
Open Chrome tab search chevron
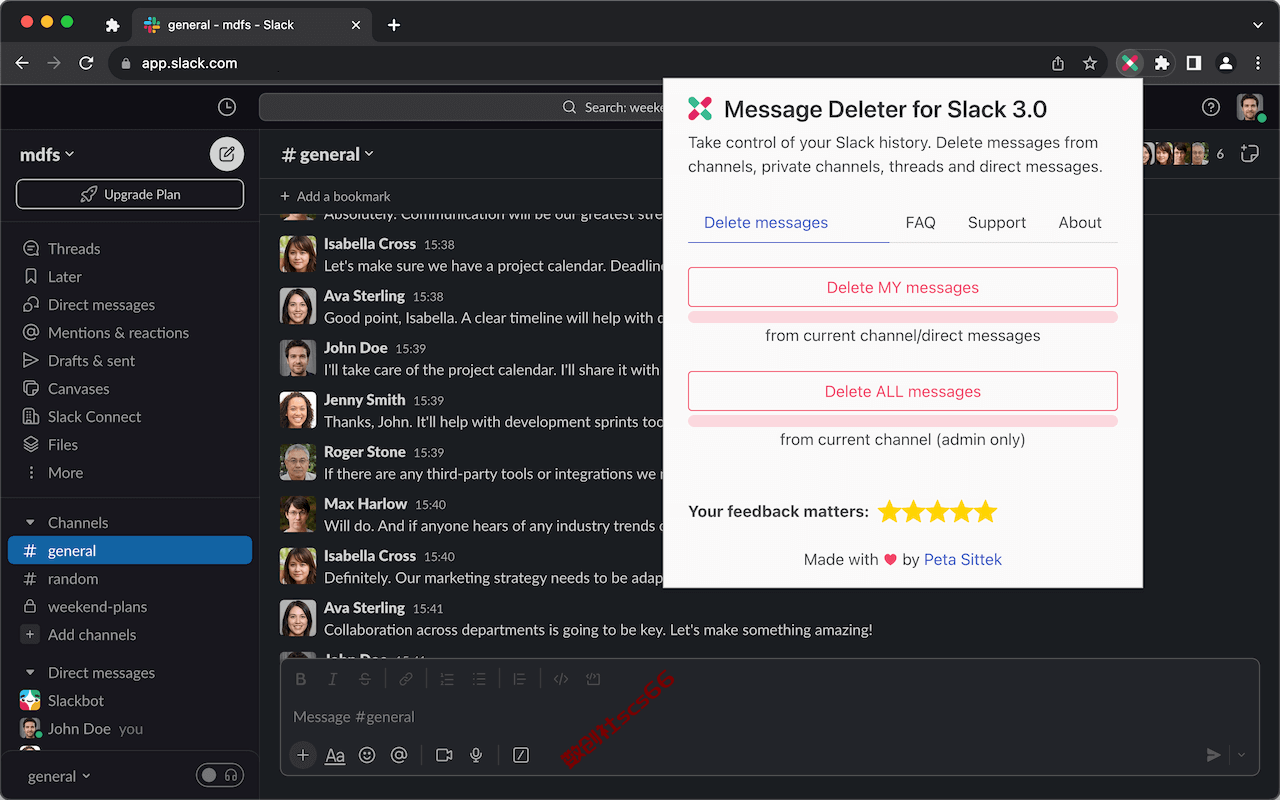click(x=1258, y=24)
